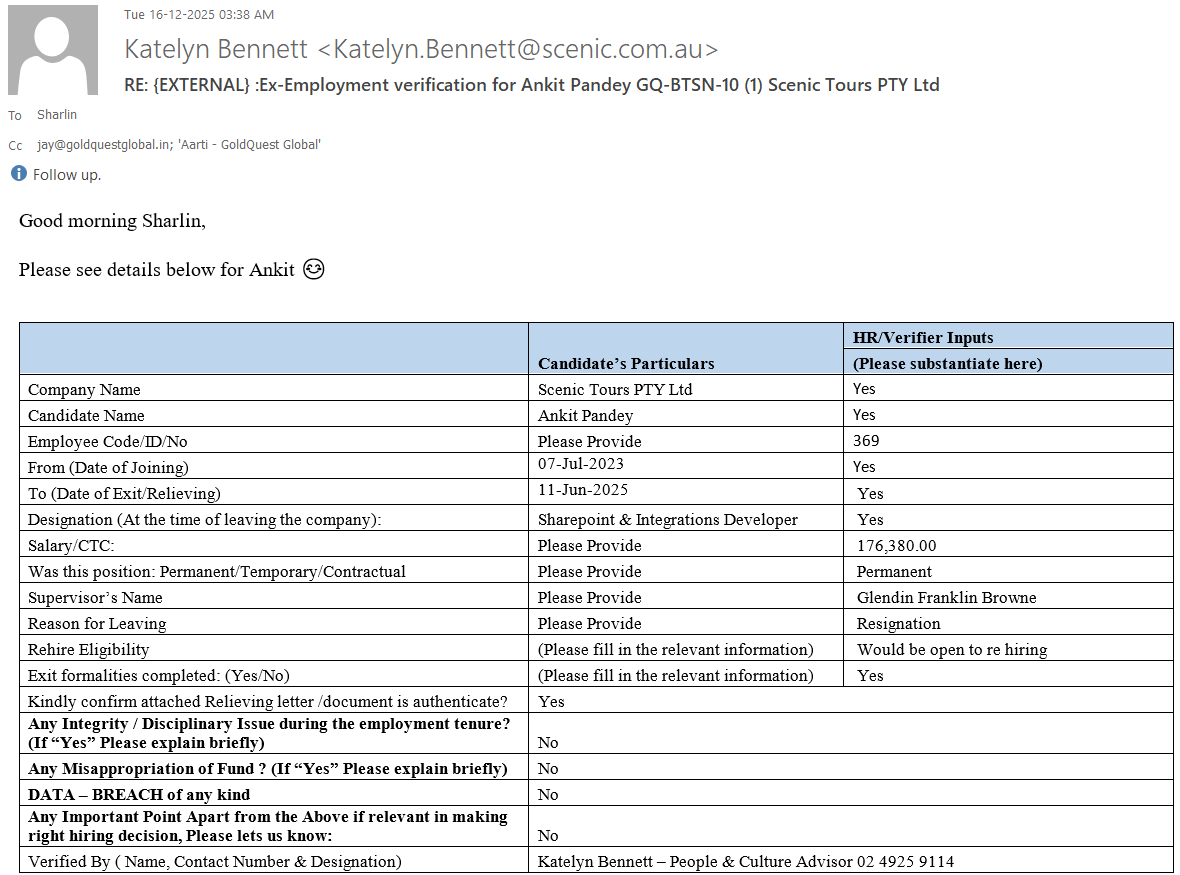Viewport: 1180px width, 875px height.
Task: Click the blue info icon beside Follow up
Action: point(19,174)
